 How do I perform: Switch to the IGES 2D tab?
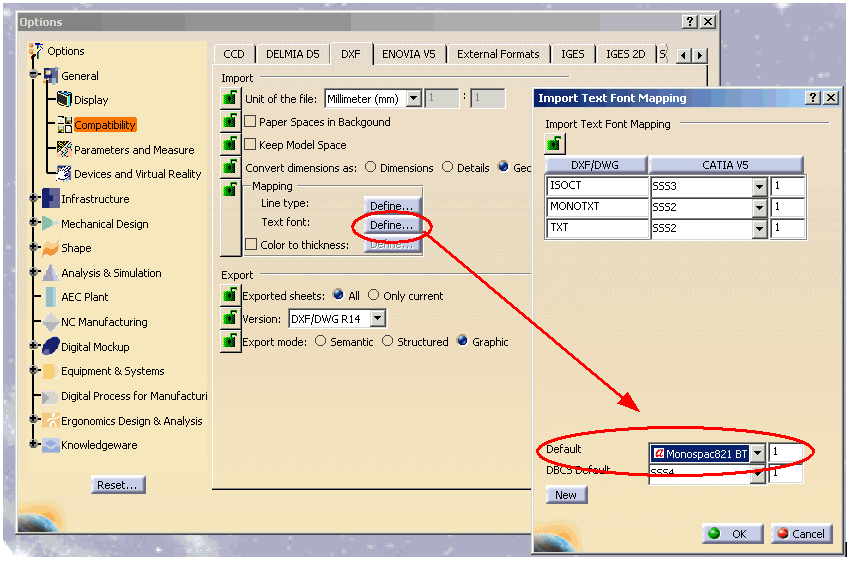click(x=626, y=54)
